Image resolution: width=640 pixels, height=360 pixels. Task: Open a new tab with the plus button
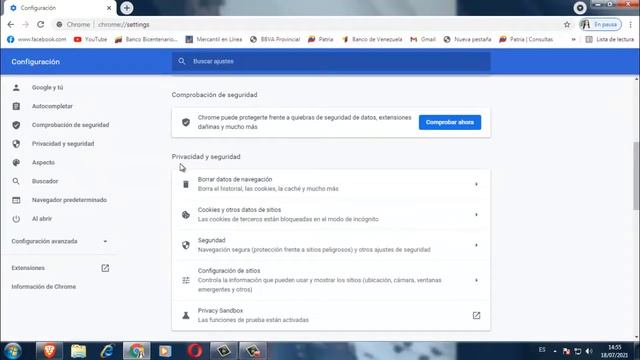[x=127, y=8]
